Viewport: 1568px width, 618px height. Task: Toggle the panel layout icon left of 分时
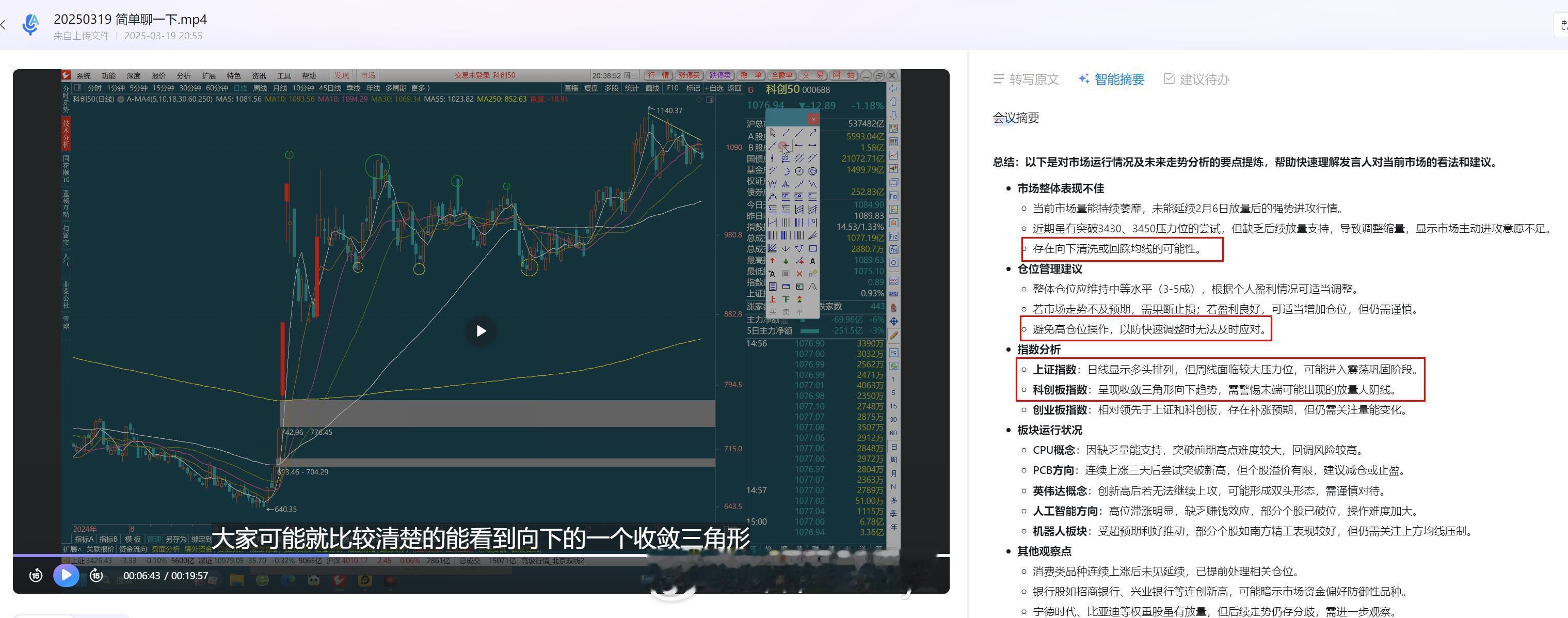pyautogui.click(x=78, y=88)
